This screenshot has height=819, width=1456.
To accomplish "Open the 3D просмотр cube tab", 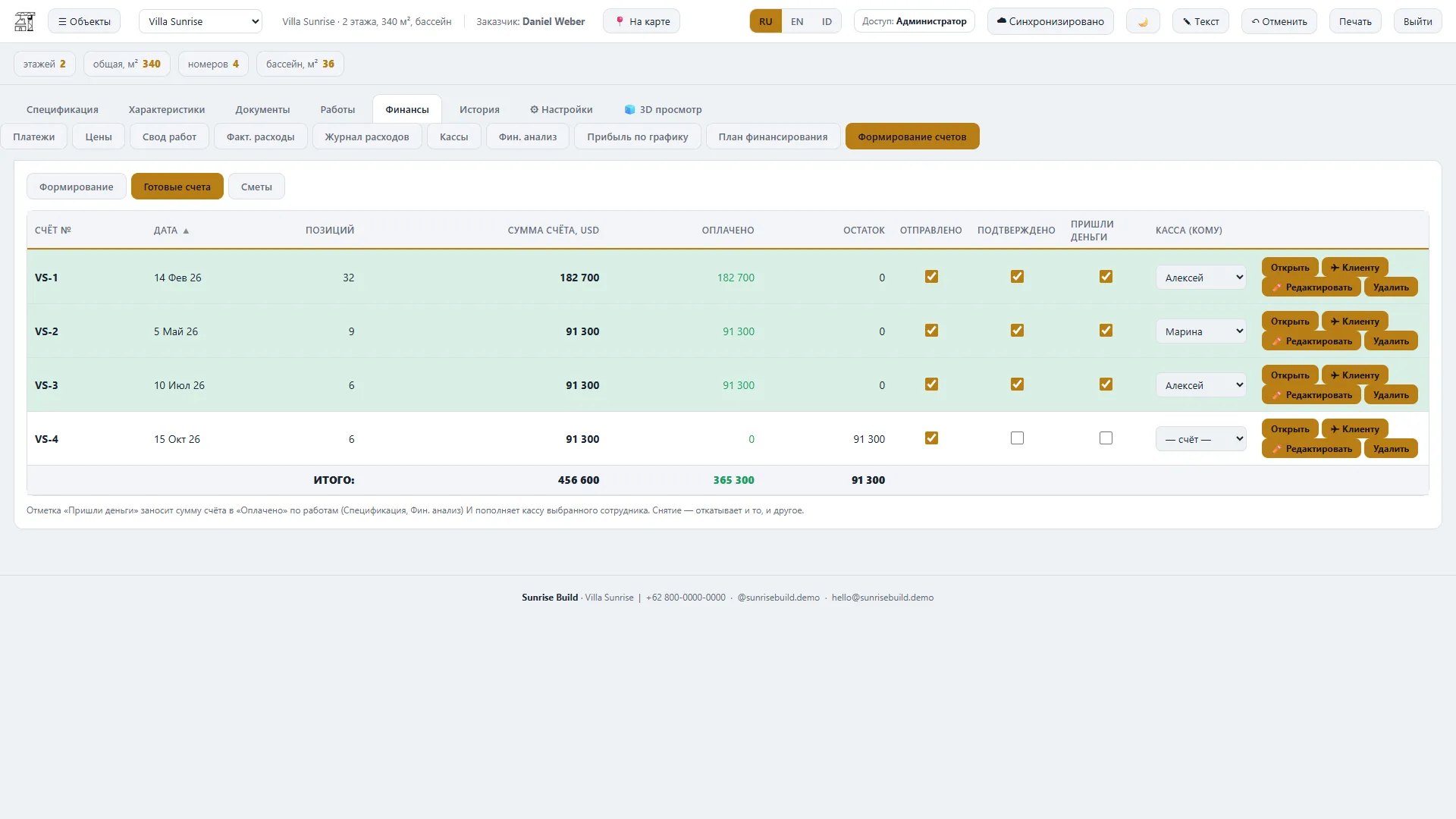I will 663,109.
